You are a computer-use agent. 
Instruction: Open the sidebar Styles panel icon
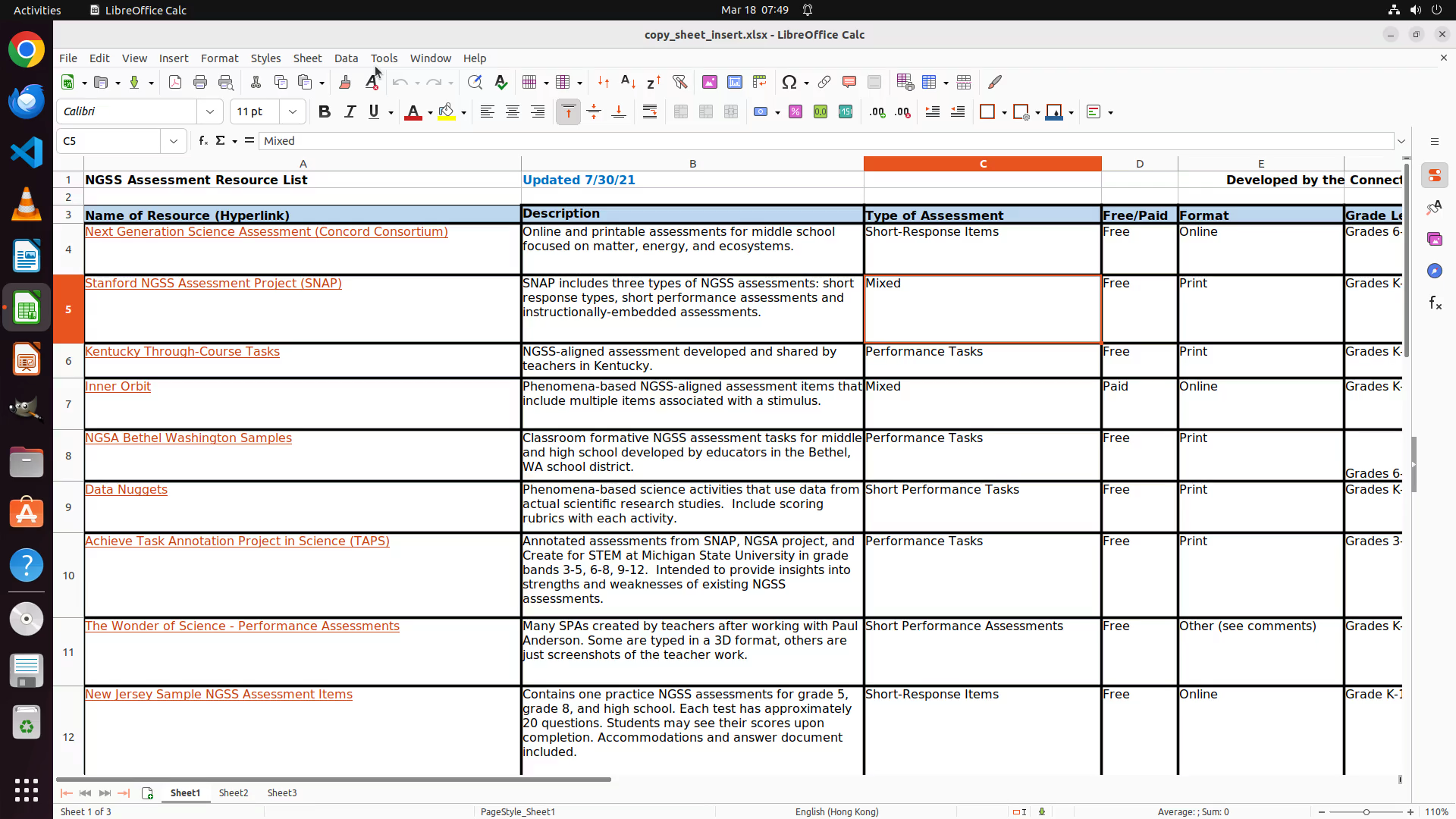pyautogui.click(x=1435, y=207)
